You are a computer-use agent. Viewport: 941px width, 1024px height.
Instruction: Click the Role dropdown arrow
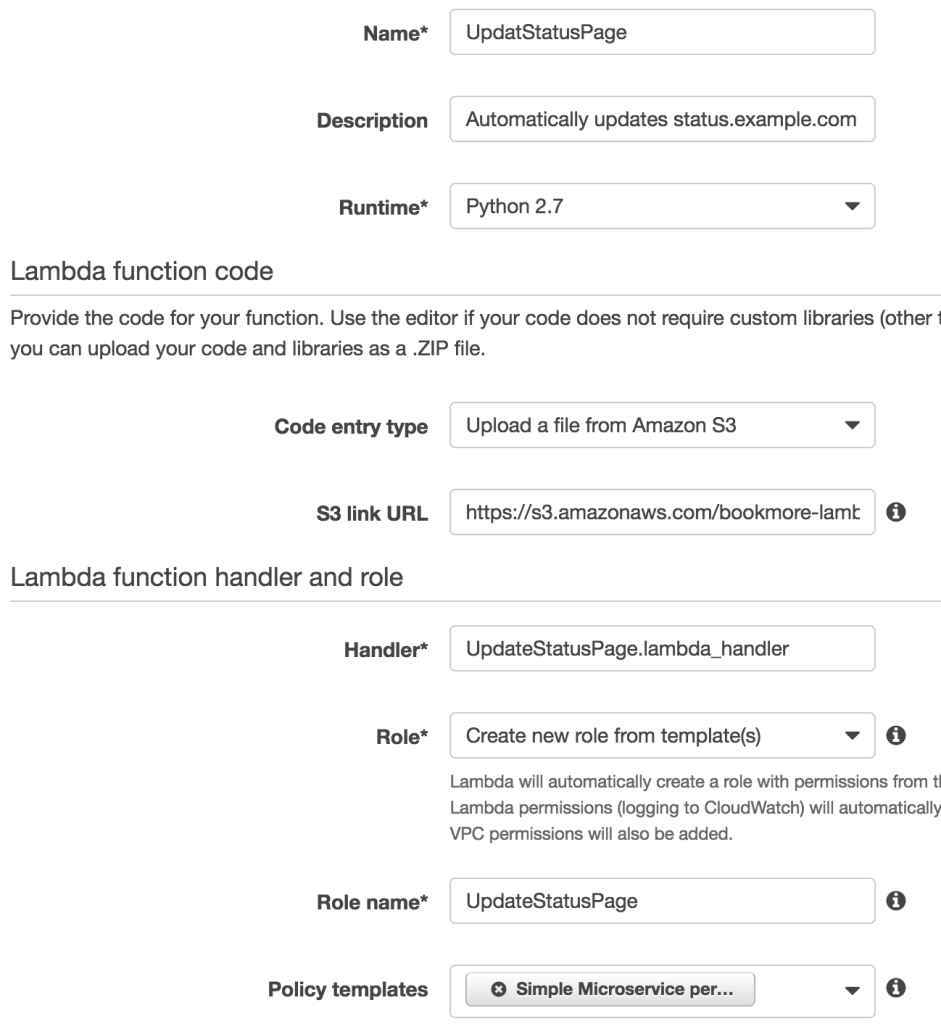(852, 735)
